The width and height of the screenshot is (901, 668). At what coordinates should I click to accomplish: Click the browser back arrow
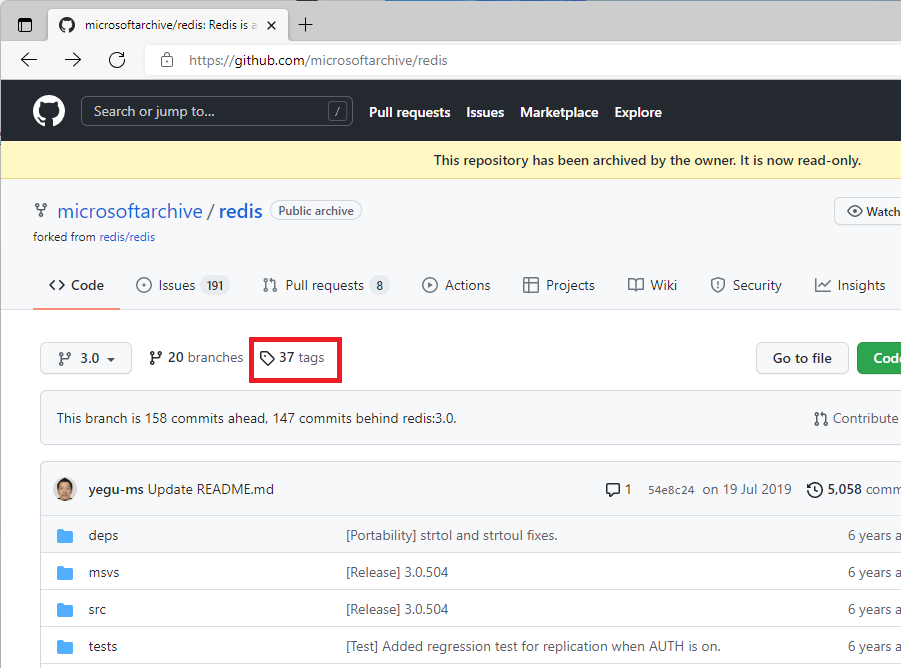(29, 60)
